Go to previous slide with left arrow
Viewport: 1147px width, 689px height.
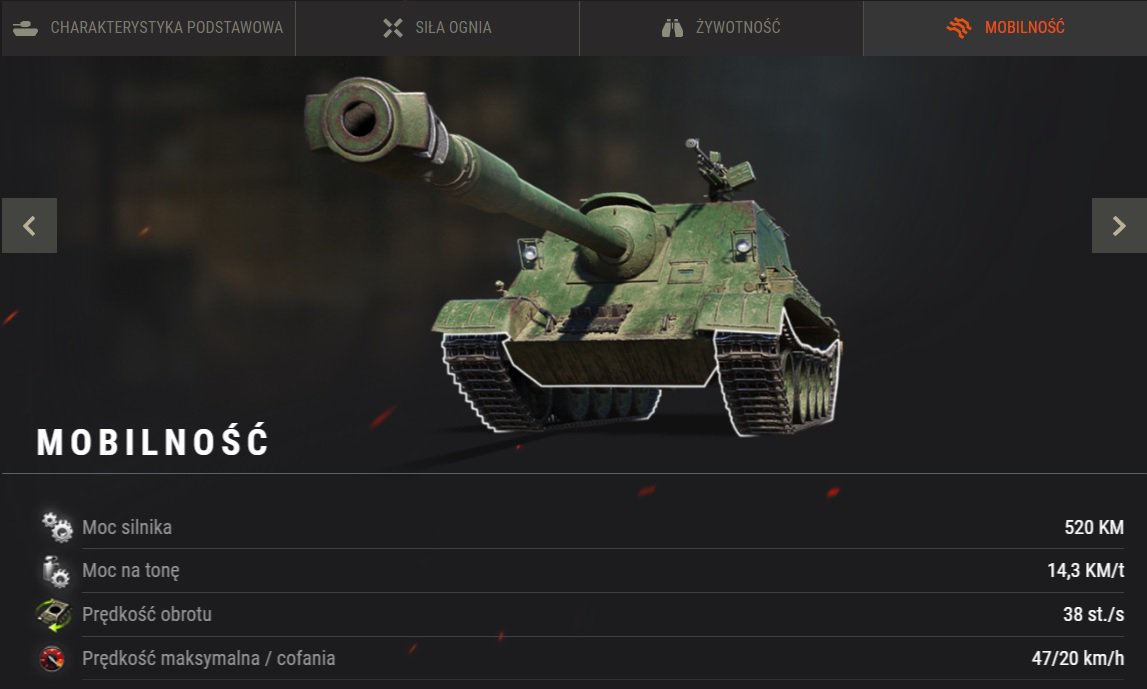(x=29, y=225)
